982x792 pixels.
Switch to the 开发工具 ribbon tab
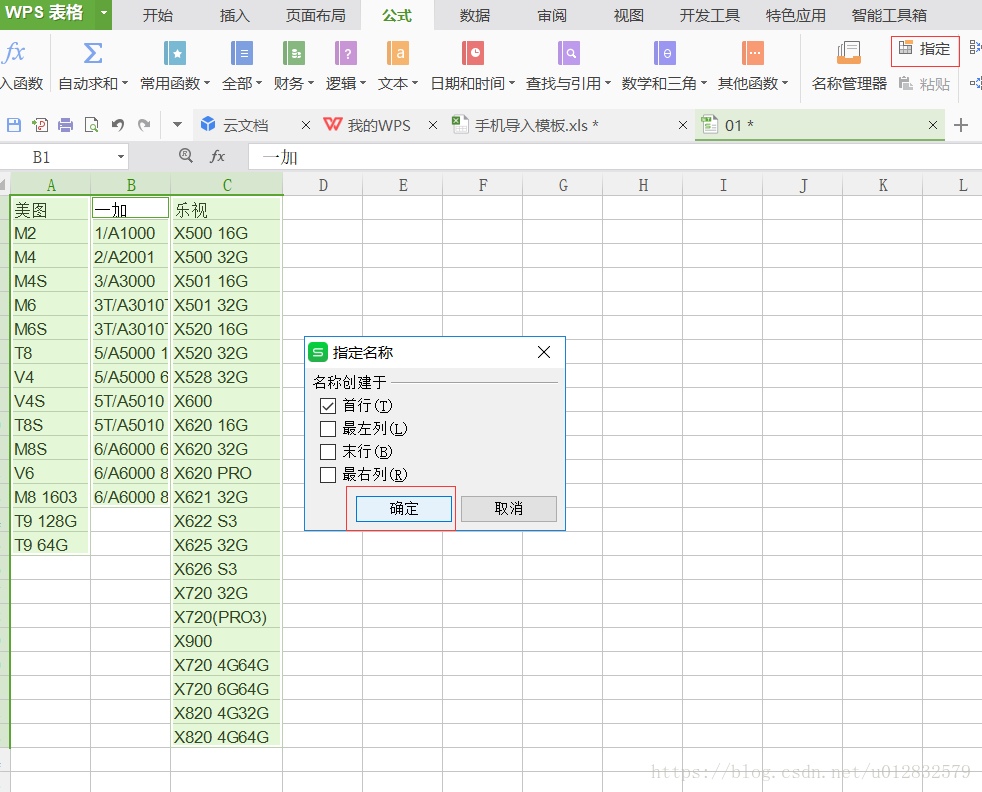tap(710, 15)
